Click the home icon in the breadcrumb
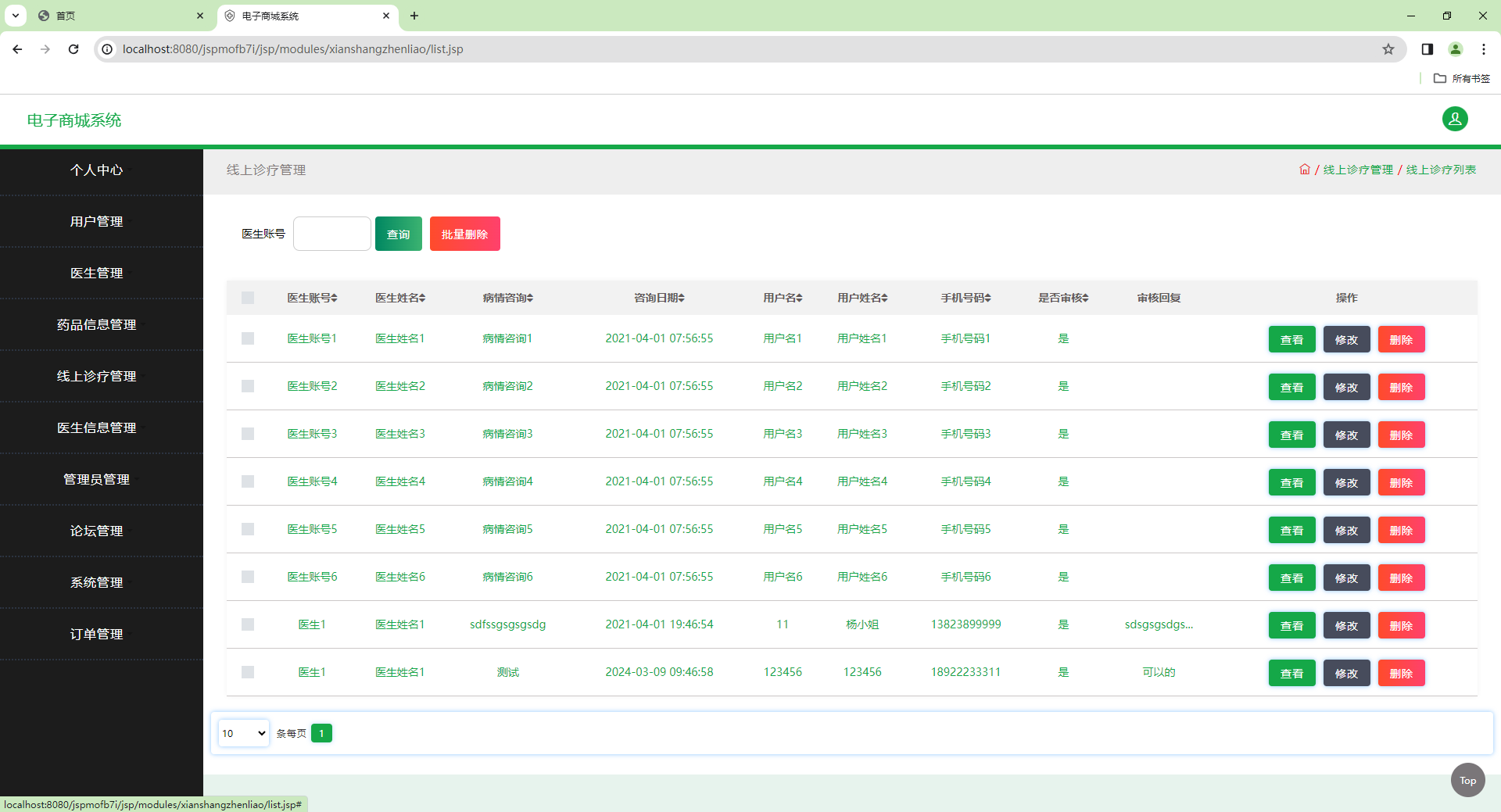This screenshot has height=812, width=1501. tap(1304, 169)
